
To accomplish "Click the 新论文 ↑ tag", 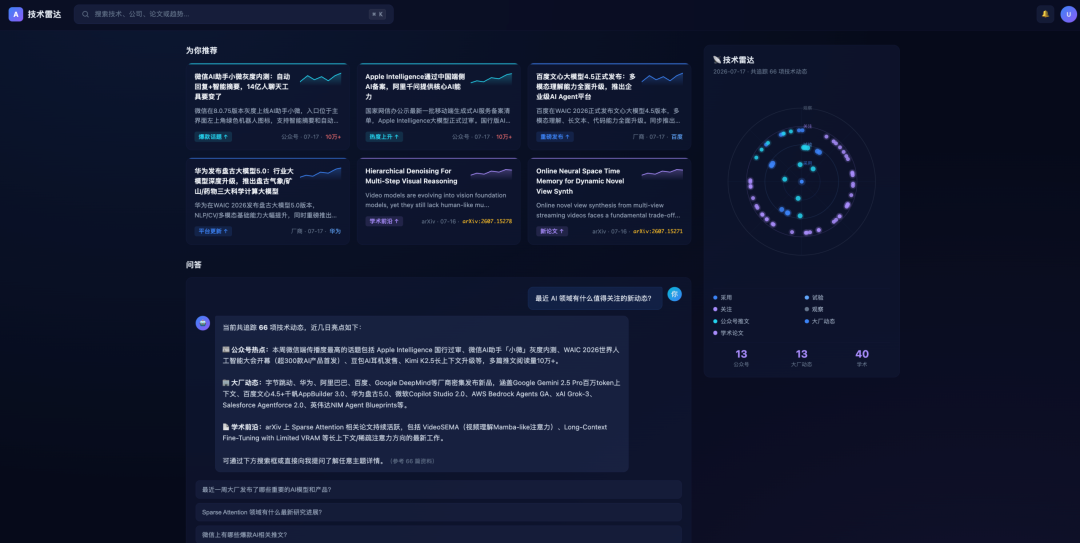I will coord(552,231).
